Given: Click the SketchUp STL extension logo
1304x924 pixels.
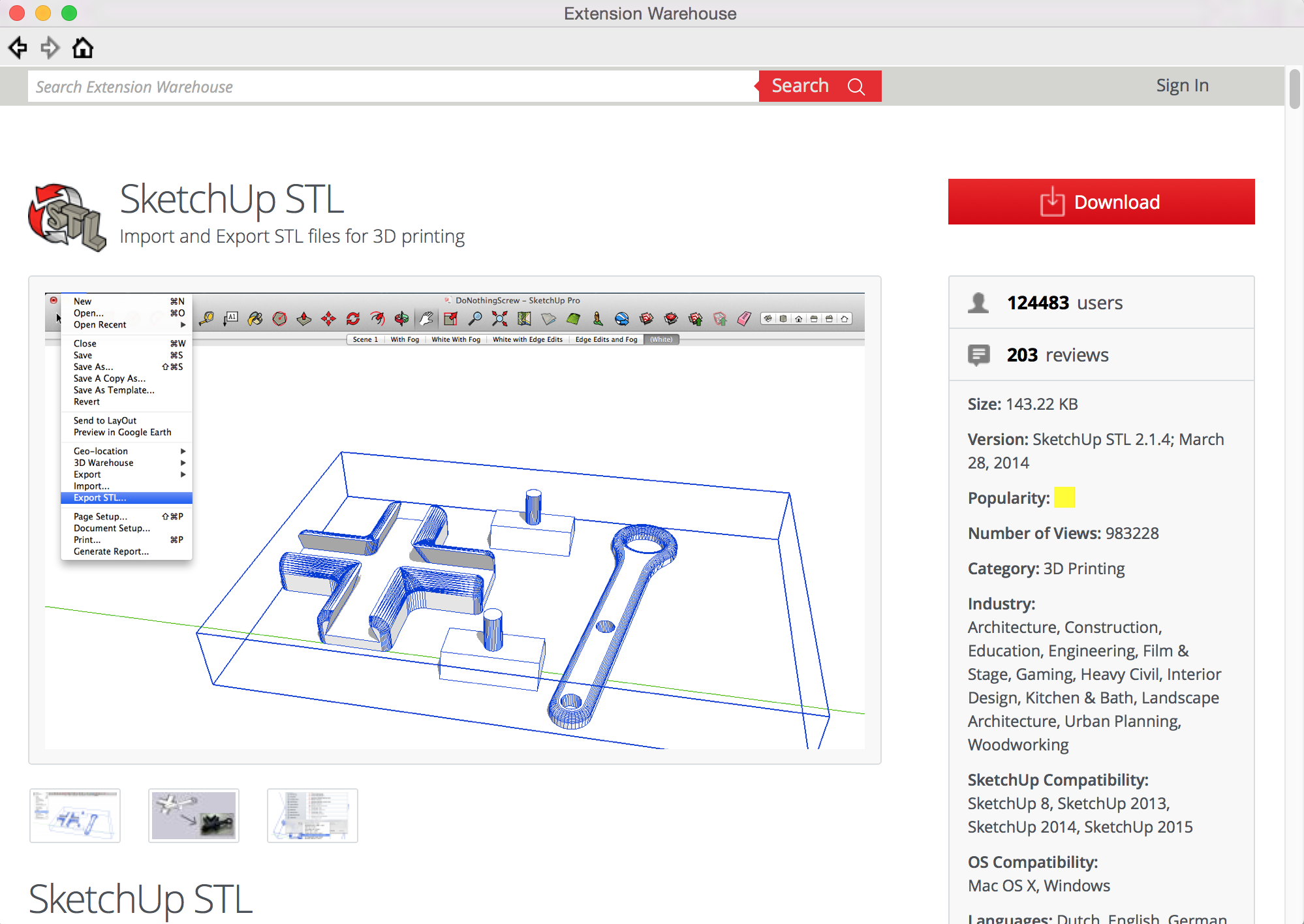Looking at the screenshot, I should (x=67, y=217).
